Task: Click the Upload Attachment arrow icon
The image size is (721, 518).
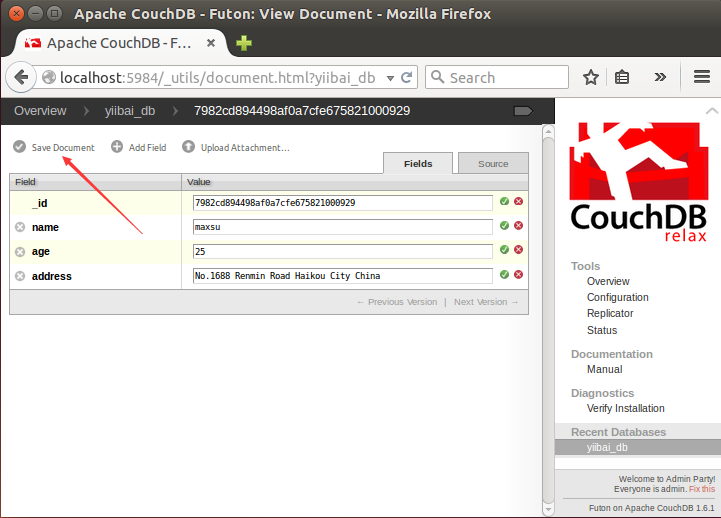Action: (x=189, y=147)
